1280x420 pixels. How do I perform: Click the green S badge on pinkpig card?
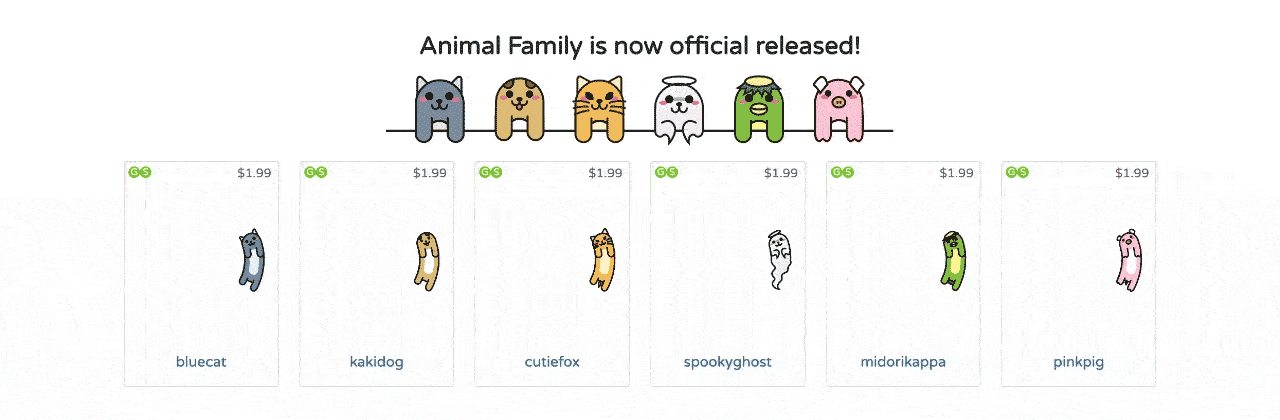point(1023,172)
